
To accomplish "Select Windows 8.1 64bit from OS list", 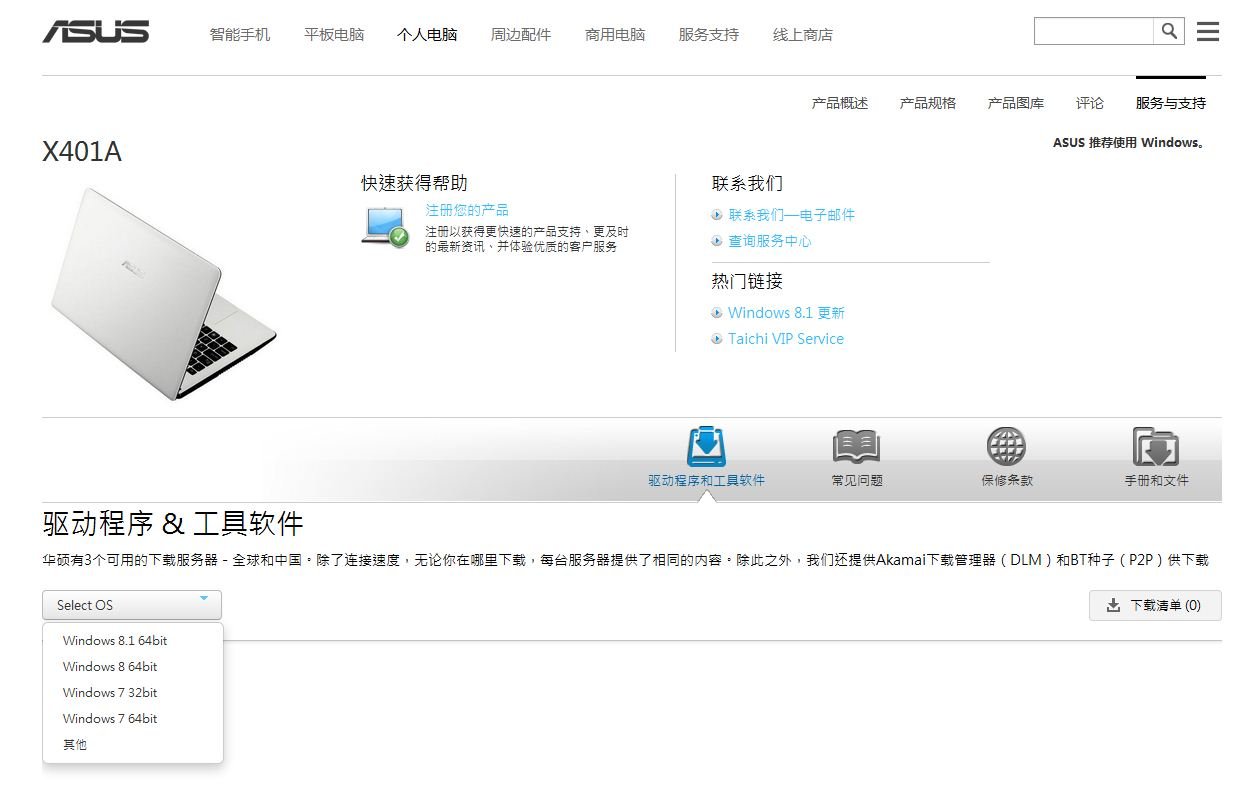I will [x=114, y=640].
